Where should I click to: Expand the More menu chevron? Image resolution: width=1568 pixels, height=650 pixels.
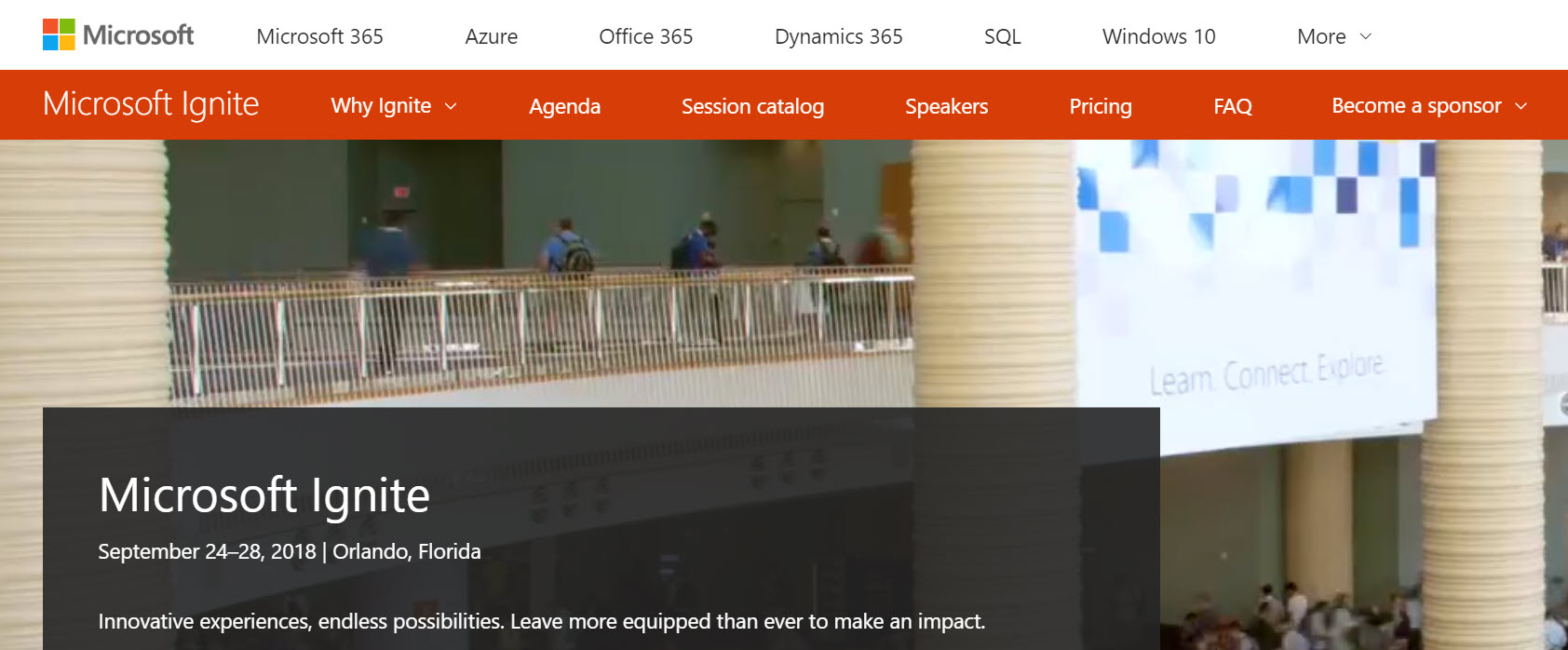pyautogui.click(x=1366, y=37)
